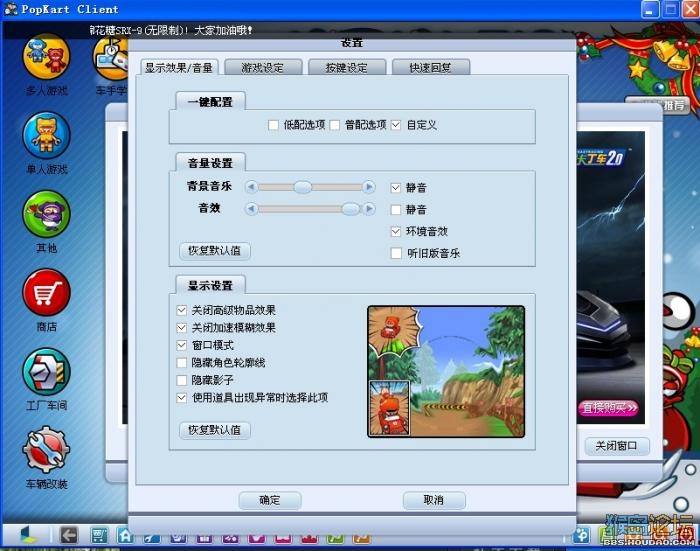Switch to the 快速回复 tab

(x=431, y=67)
